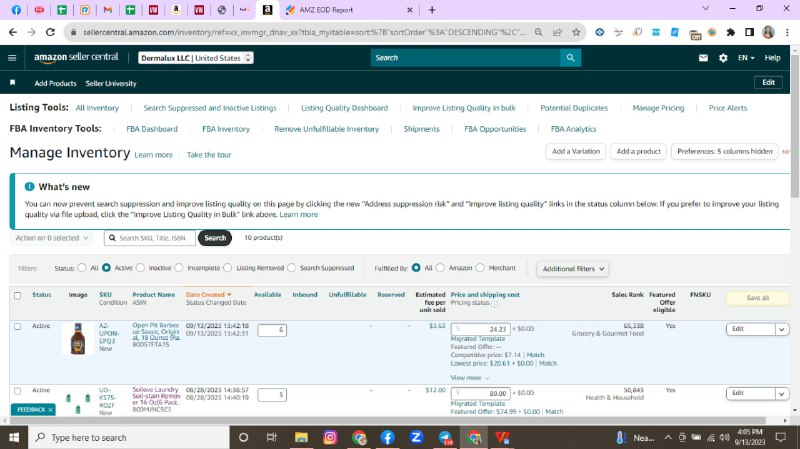The image size is (800, 449).
Task: Close the FEEDBACK widget with X
Action: pos(51,410)
